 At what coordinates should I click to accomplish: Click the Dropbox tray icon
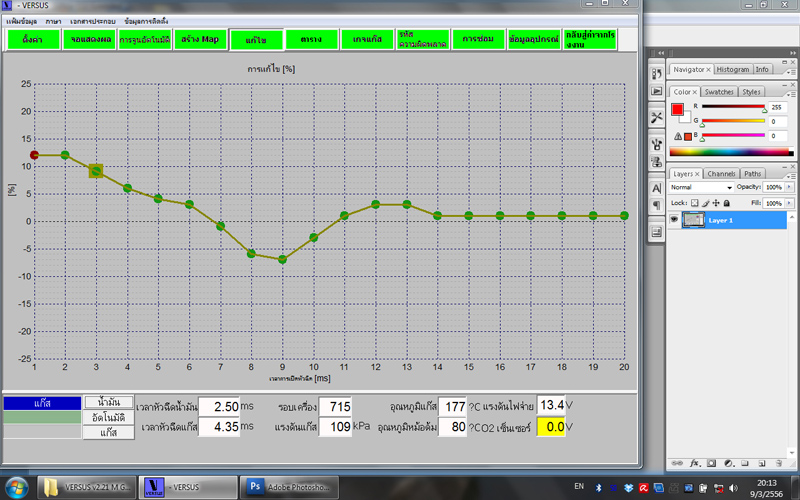(x=628, y=488)
